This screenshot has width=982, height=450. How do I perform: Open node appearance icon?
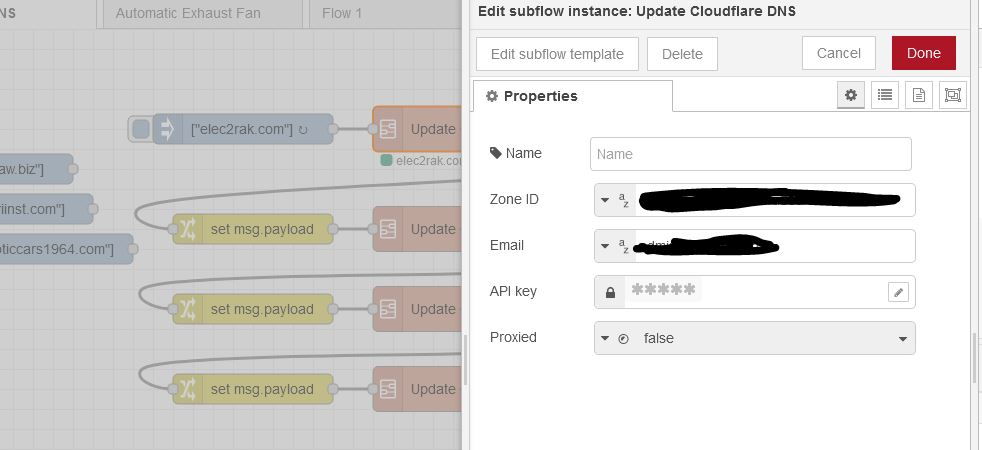tap(953, 95)
